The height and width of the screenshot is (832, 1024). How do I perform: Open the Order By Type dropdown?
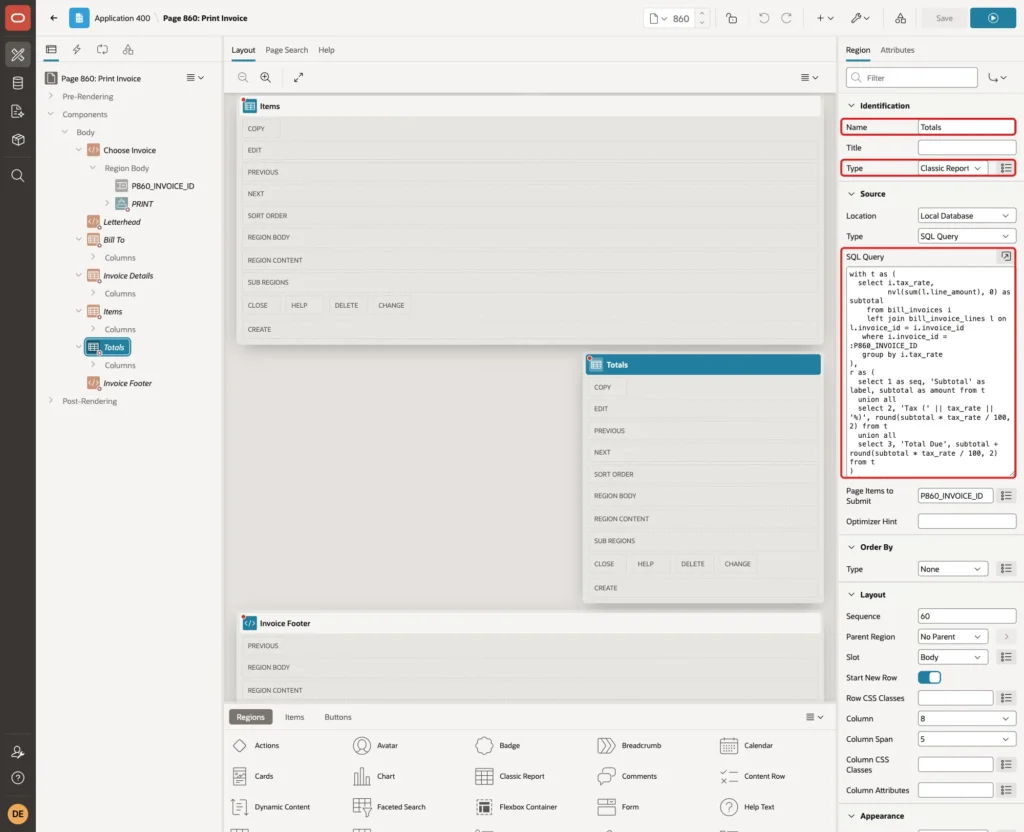pyautogui.click(x=952, y=569)
